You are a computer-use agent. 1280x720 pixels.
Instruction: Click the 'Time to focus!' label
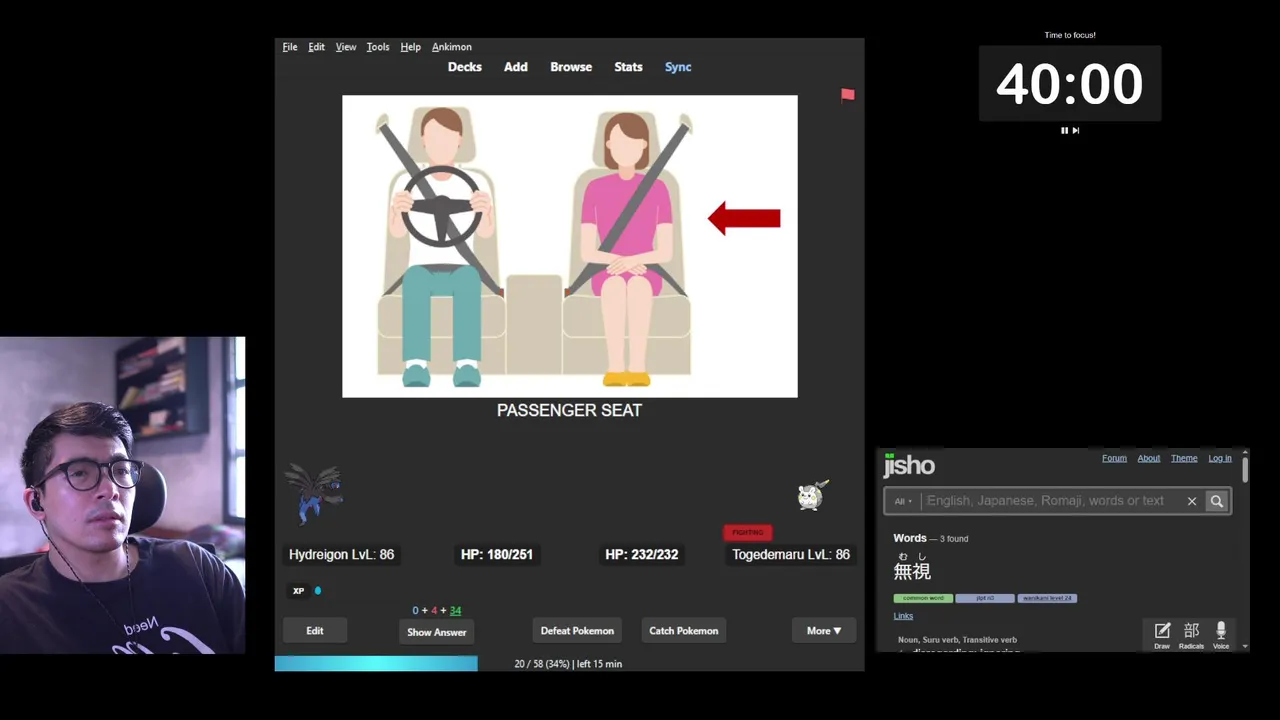coord(1070,35)
